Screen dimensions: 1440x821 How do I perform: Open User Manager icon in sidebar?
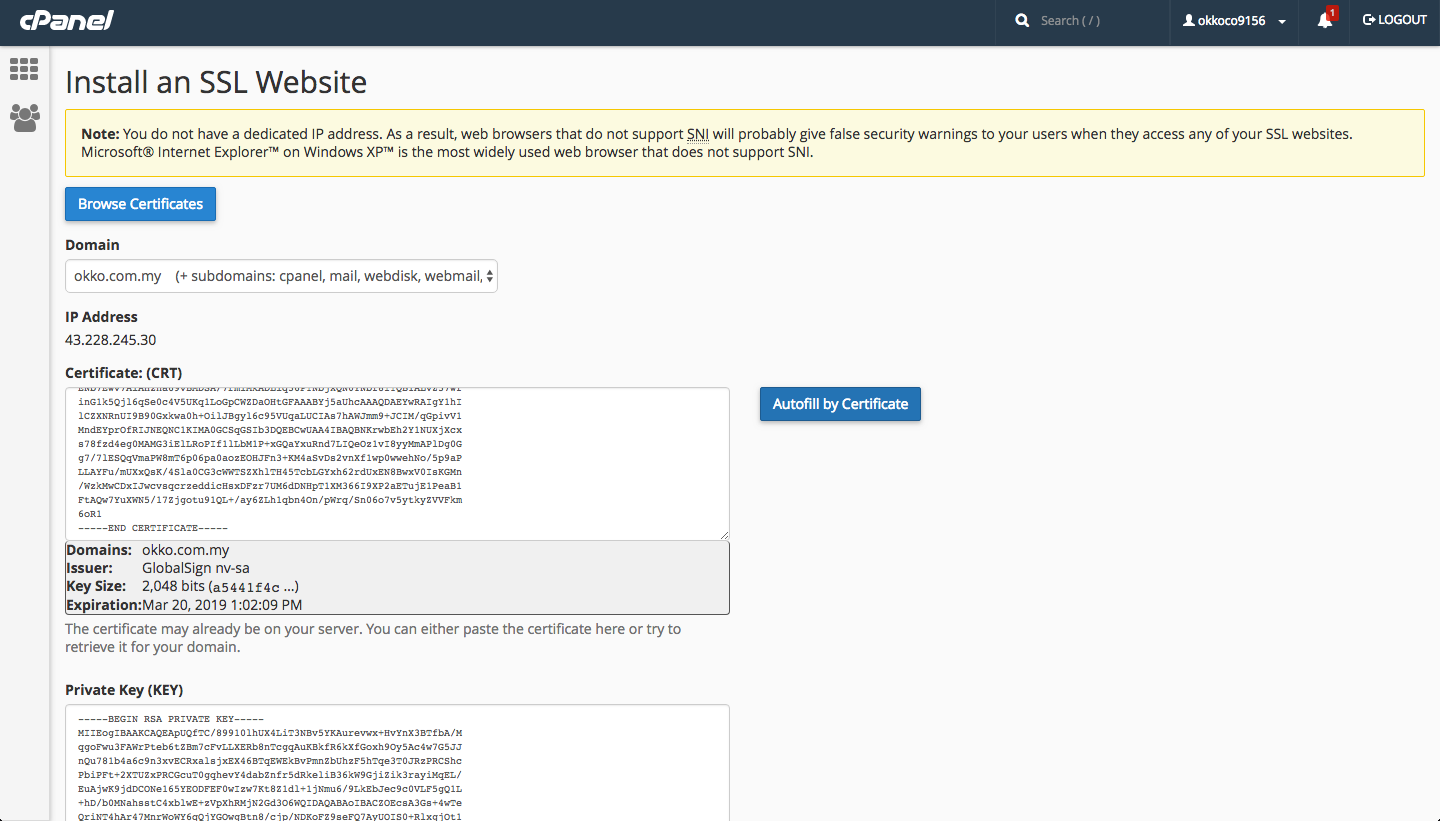tap(24, 118)
